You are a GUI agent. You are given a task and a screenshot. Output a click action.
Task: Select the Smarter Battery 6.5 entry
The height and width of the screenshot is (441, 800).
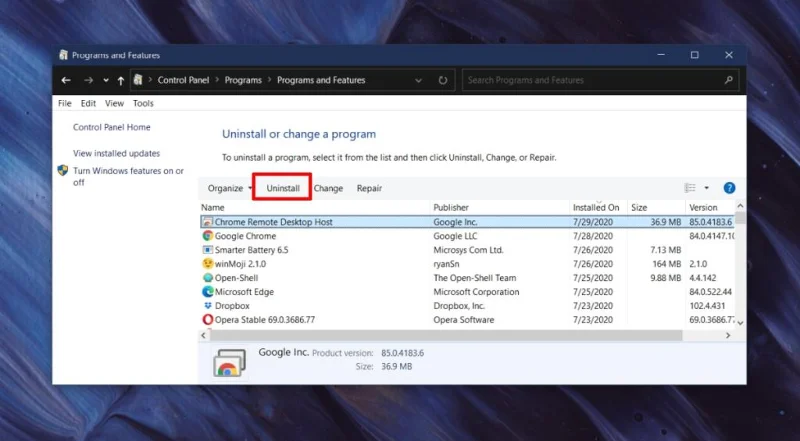point(252,250)
